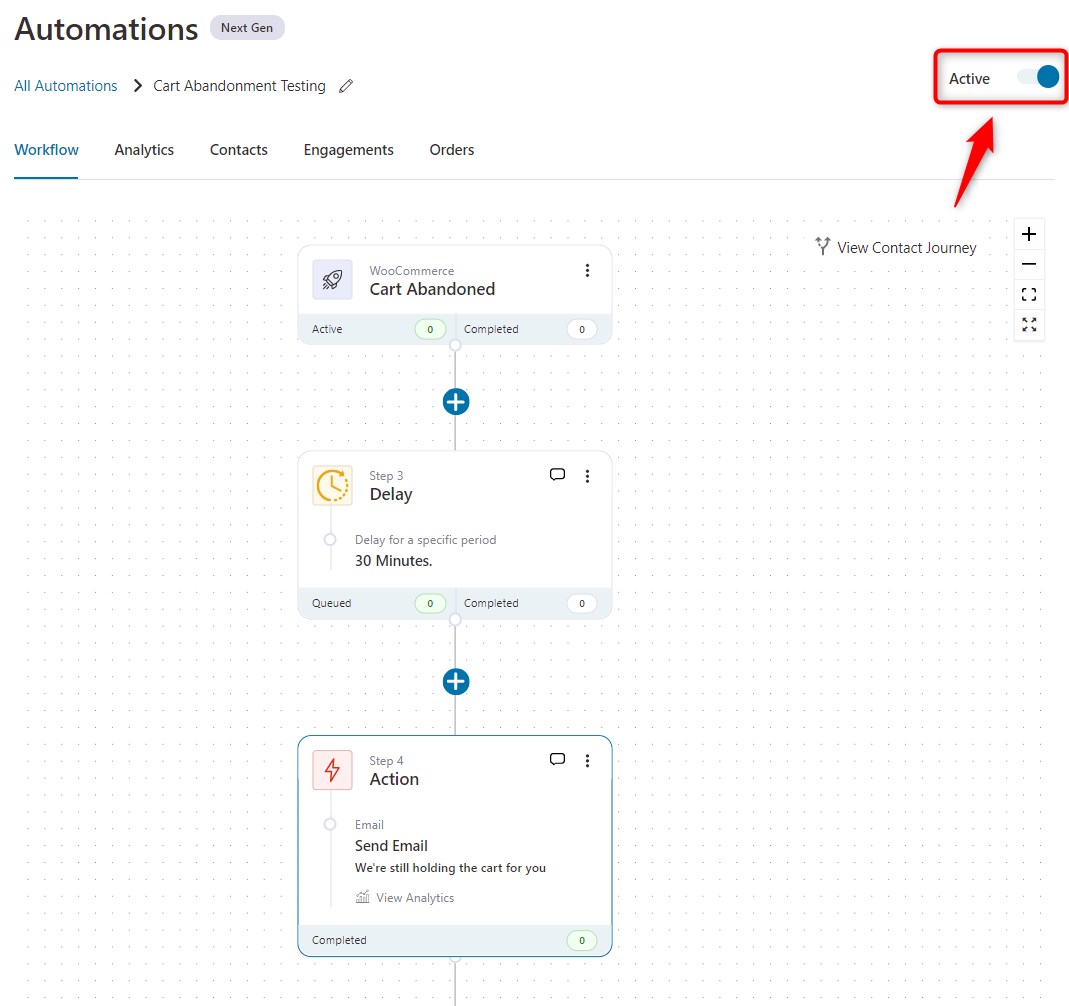Screen dimensions: 1069x1006
Task: Select the clock icon on the Delay step
Action: coord(332,485)
